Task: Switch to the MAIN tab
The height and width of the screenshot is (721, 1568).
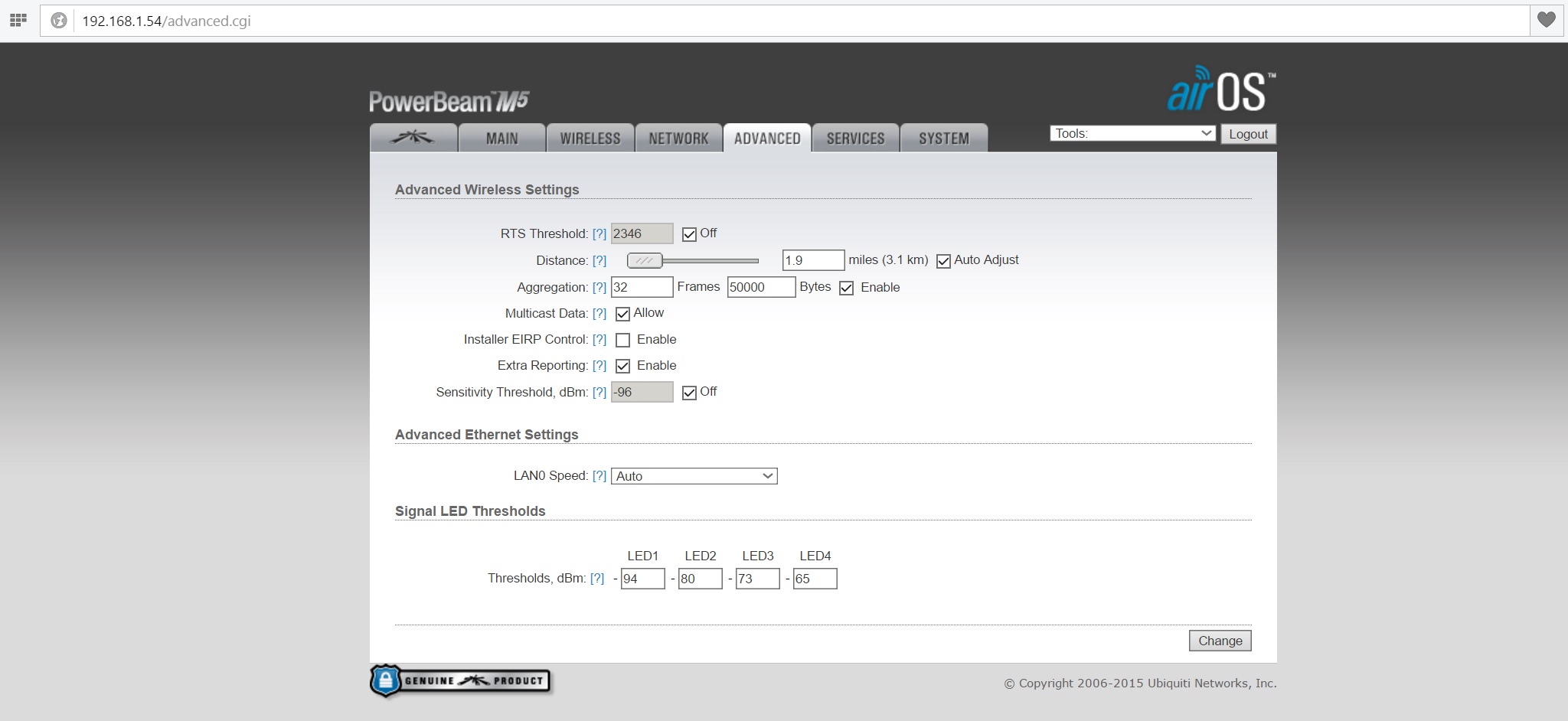Action: click(501, 138)
